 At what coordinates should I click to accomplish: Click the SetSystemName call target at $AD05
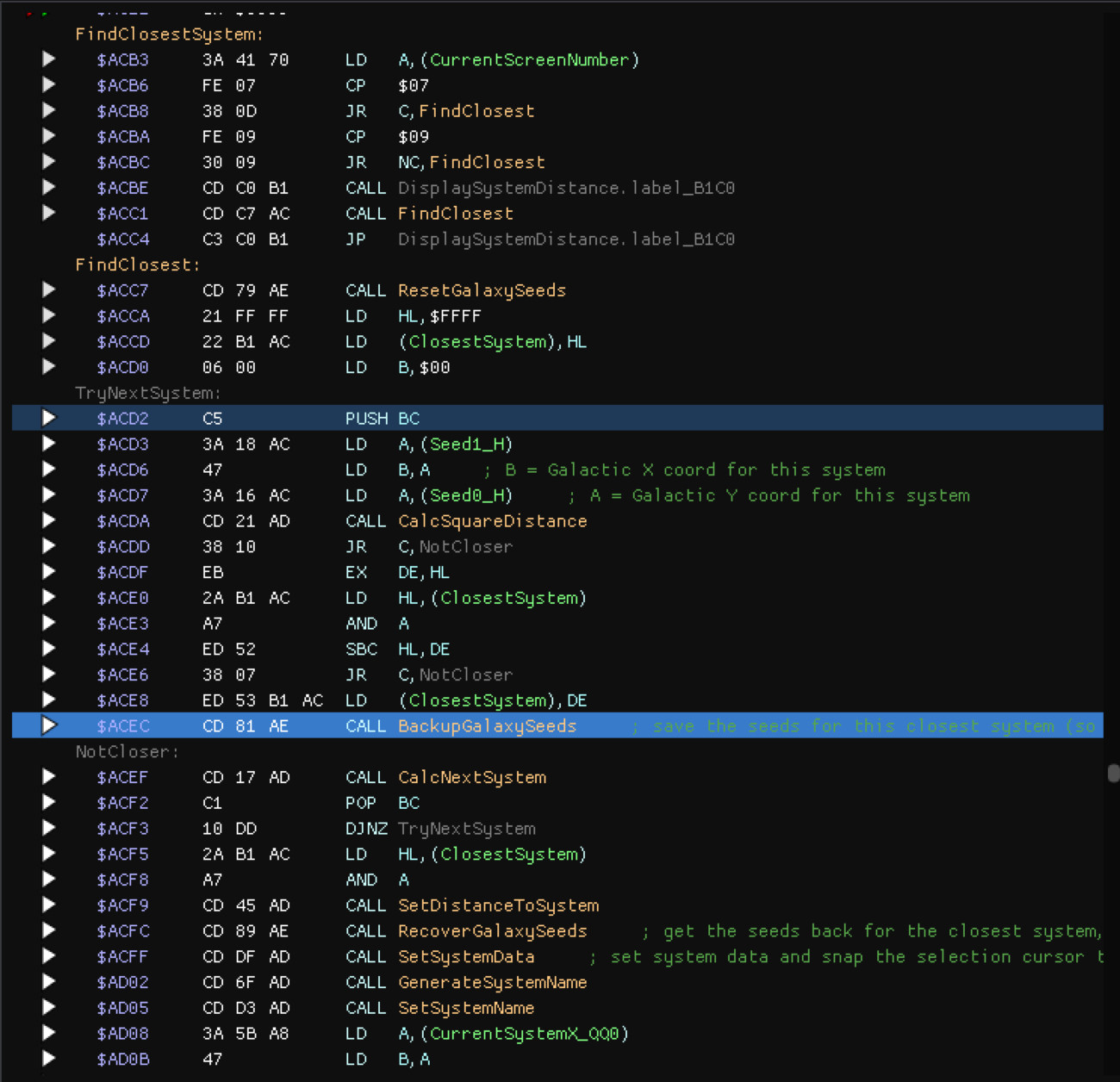tap(466, 1007)
